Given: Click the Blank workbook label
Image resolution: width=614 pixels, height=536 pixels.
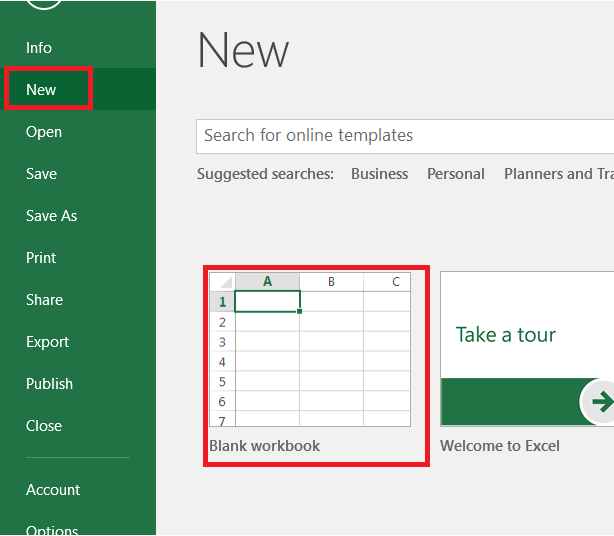Looking at the screenshot, I should (264, 446).
